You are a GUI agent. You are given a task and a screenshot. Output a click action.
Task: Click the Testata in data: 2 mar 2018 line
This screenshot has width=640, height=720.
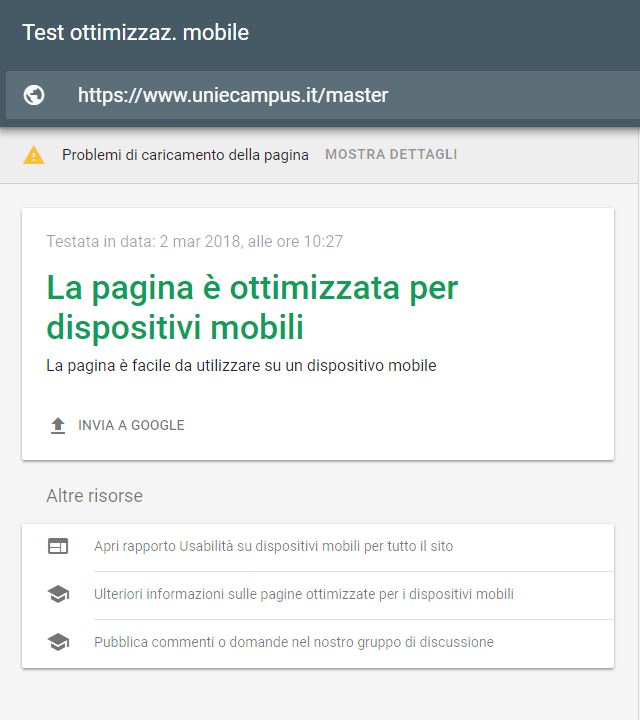pos(195,241)
